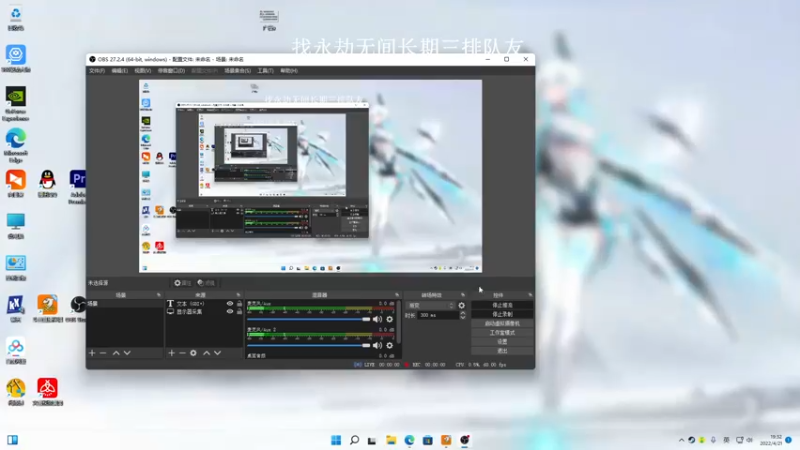Open File Explorer from taskbar
The image size is (800, 450).
pyautogui.click(x=391, y=440)
